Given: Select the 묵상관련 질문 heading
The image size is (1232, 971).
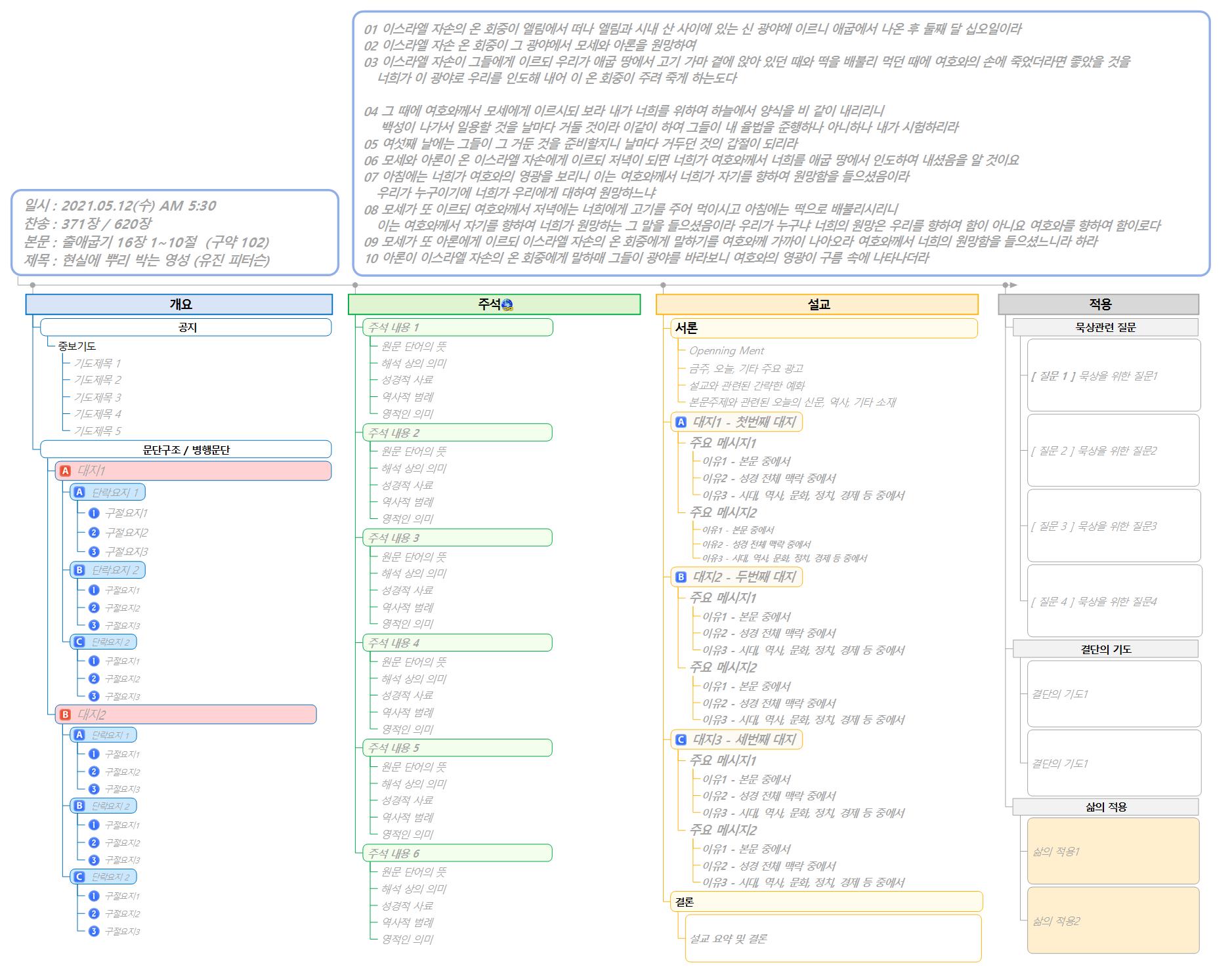Looking at the screenshot, I should [1105, 327].
